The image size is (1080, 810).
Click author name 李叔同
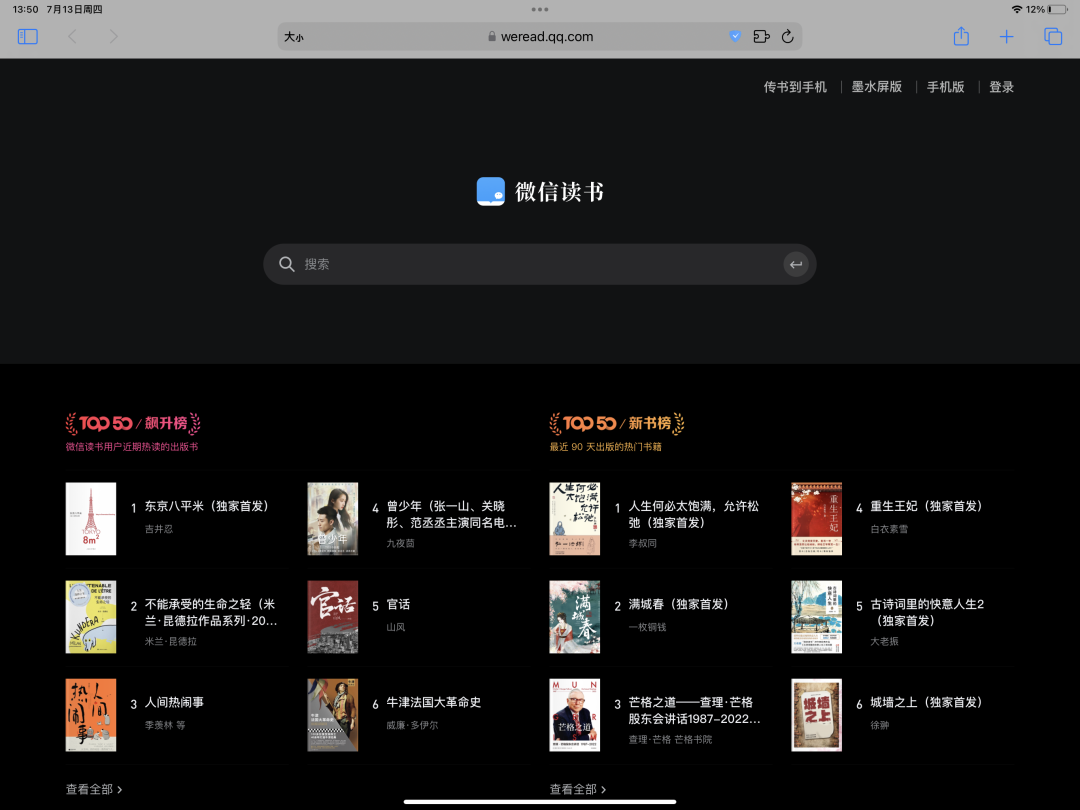click(x=643, y=543)
